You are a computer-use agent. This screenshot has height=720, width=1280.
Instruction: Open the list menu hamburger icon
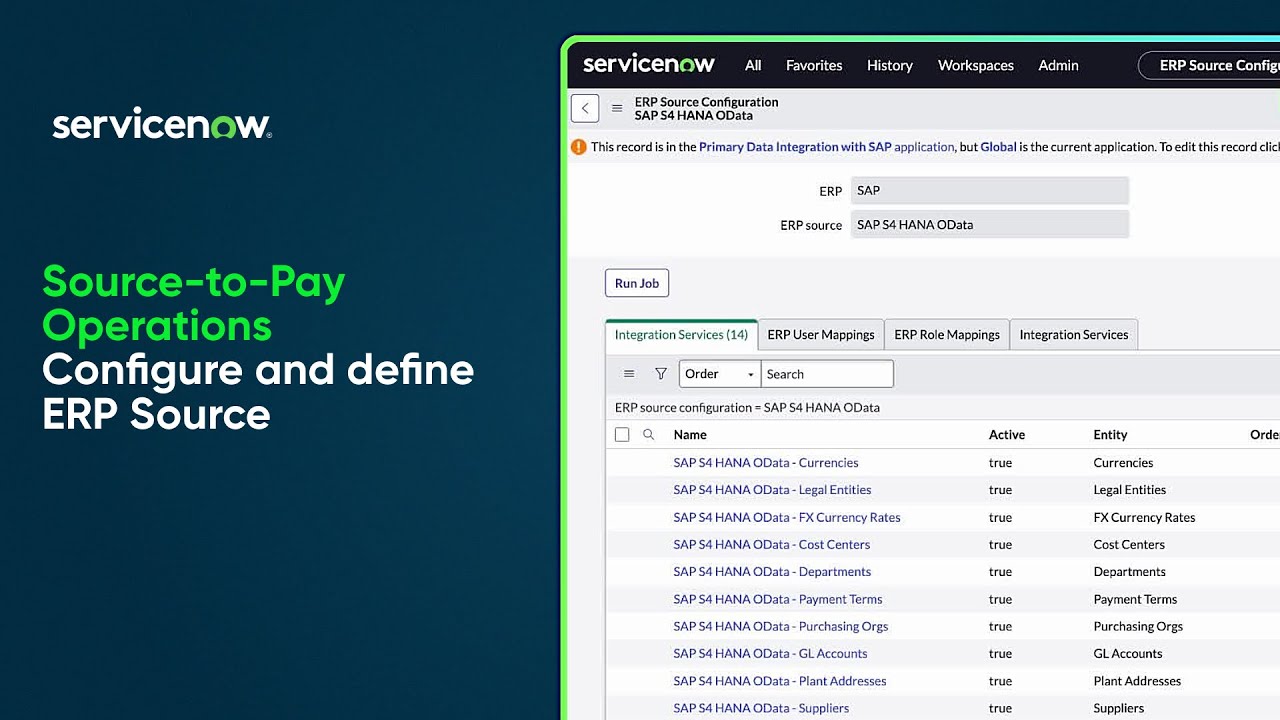pos(629,373)
